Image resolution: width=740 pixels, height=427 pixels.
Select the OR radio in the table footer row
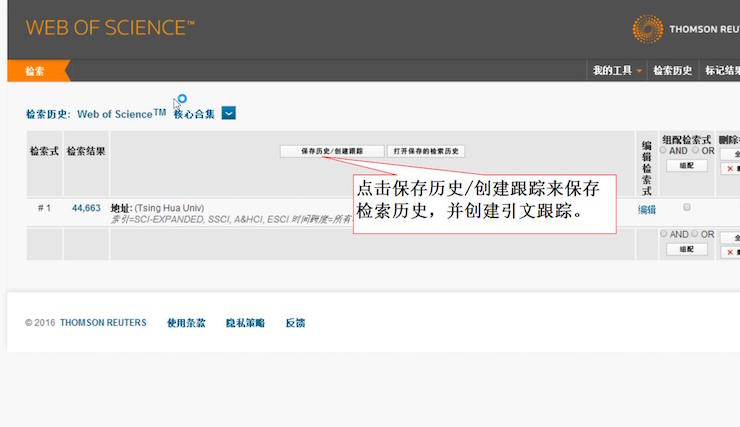pyautogui.click(x=695, y=234)
